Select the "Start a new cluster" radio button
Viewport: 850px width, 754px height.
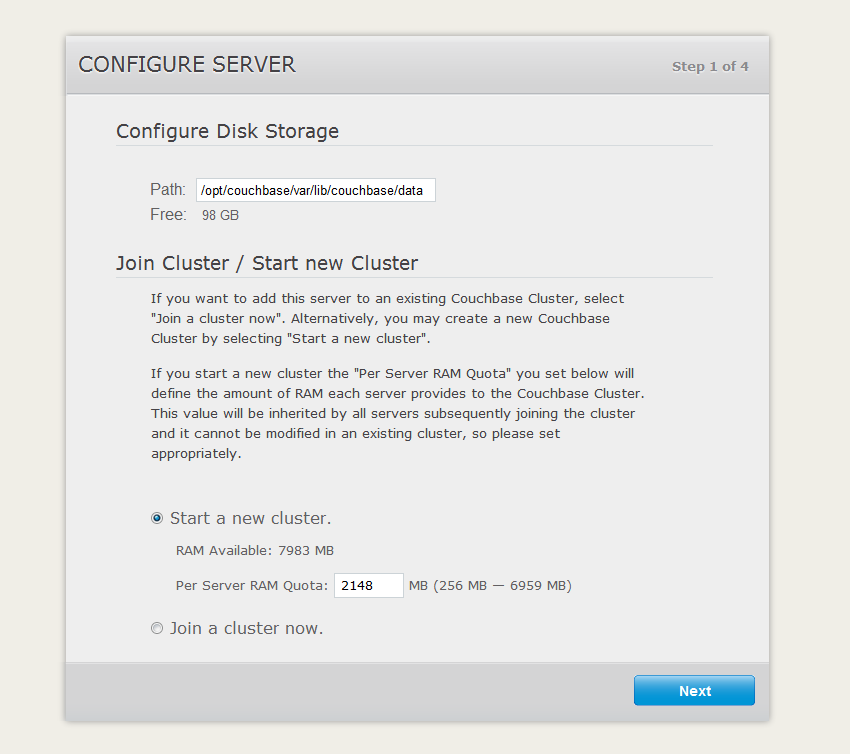click(x=157, y=518)
